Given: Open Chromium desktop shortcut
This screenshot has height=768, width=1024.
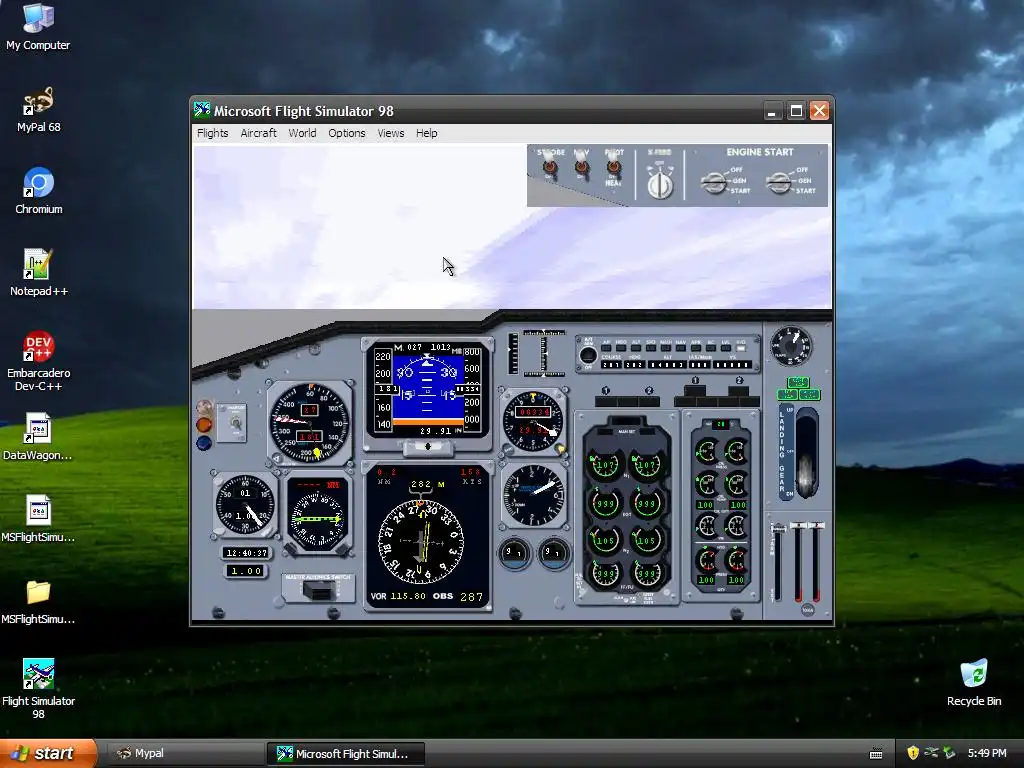Looking at the screenshot, I should point(39,191).
